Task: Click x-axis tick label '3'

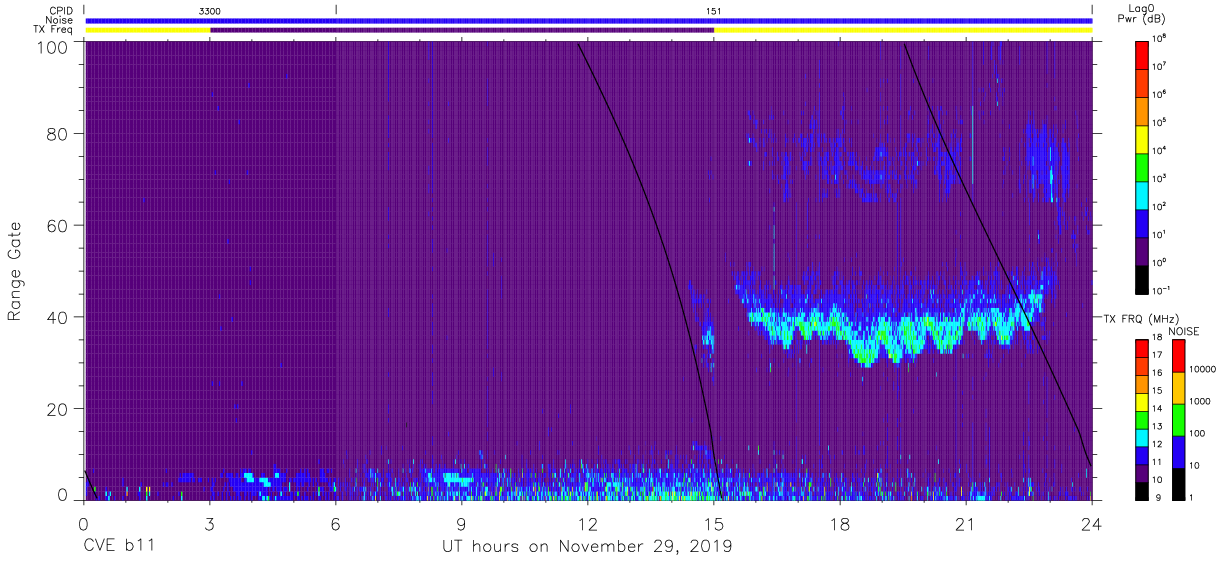Action: pyautogui.click(x=209, y=523)
